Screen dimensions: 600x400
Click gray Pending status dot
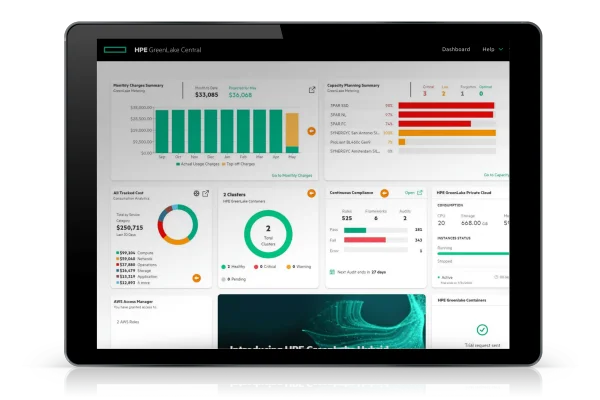coord(223,279)
